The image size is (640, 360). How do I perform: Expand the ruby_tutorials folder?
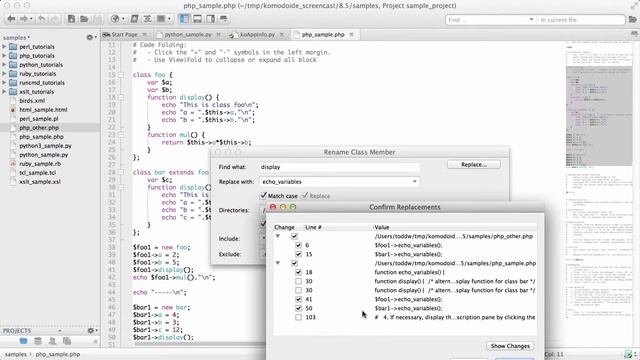[4, 73]
